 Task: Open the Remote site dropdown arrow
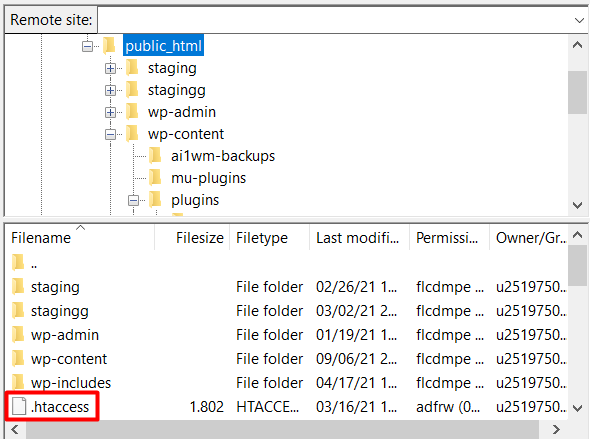[x=579, y=20]
